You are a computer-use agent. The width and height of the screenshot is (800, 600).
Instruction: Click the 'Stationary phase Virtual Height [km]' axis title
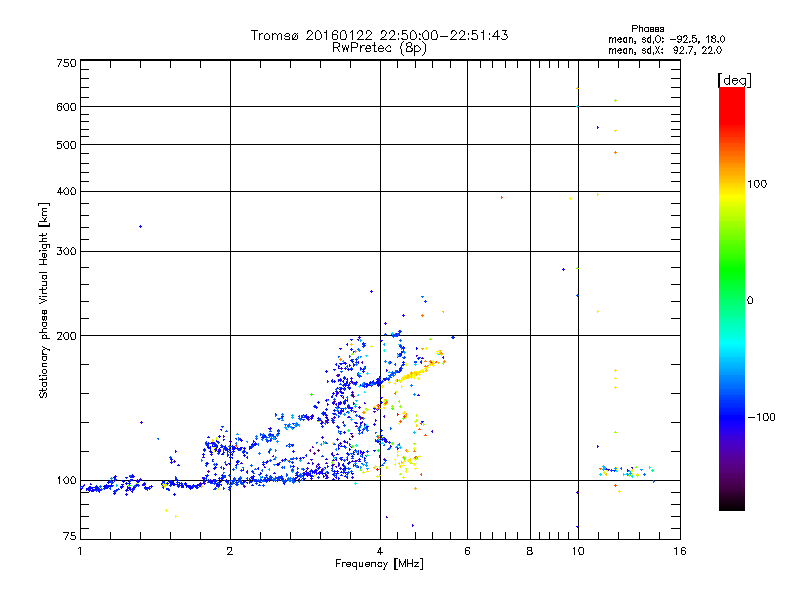pos(44,300)
